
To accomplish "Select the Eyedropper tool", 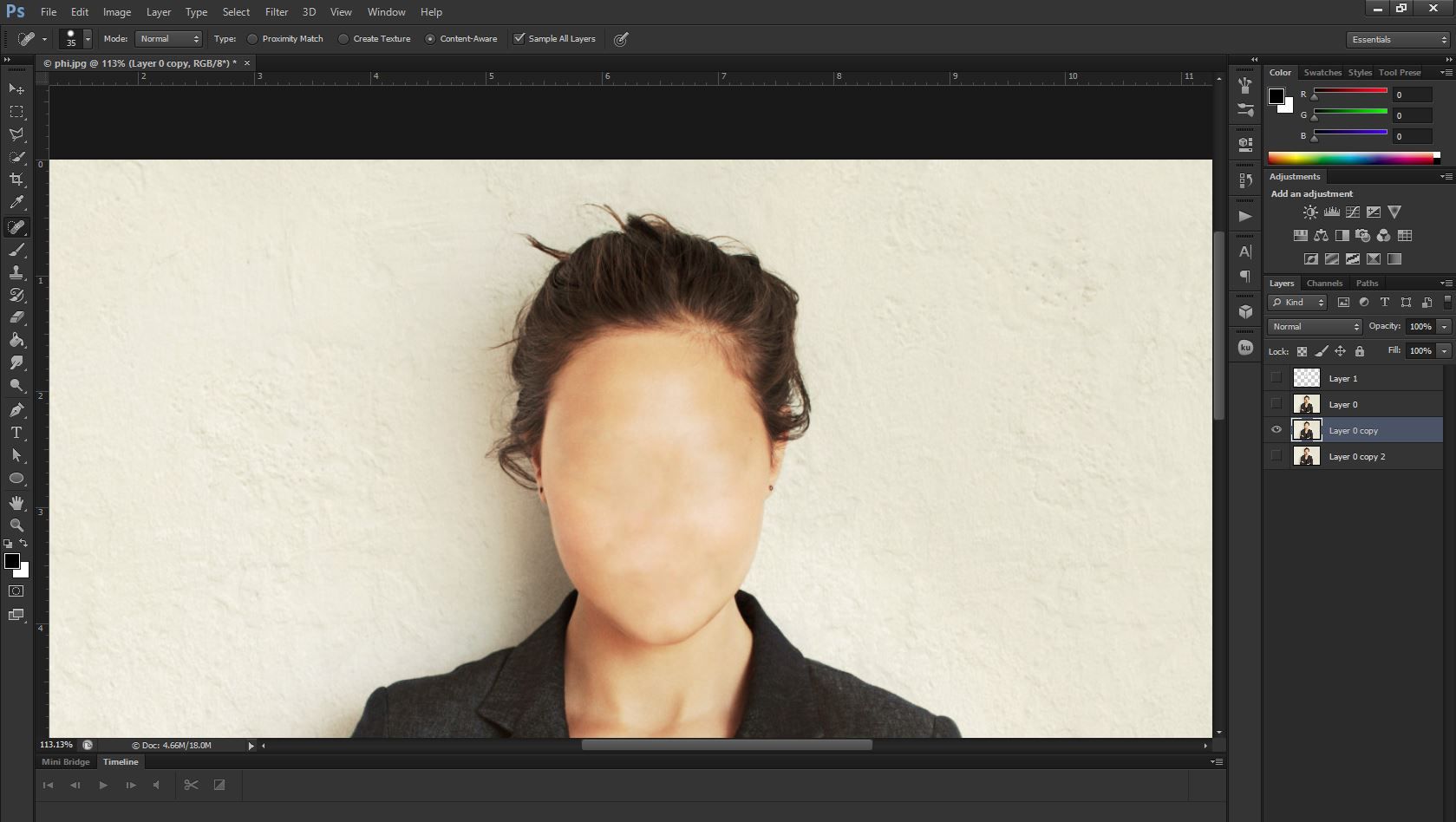I will point(15,202).
